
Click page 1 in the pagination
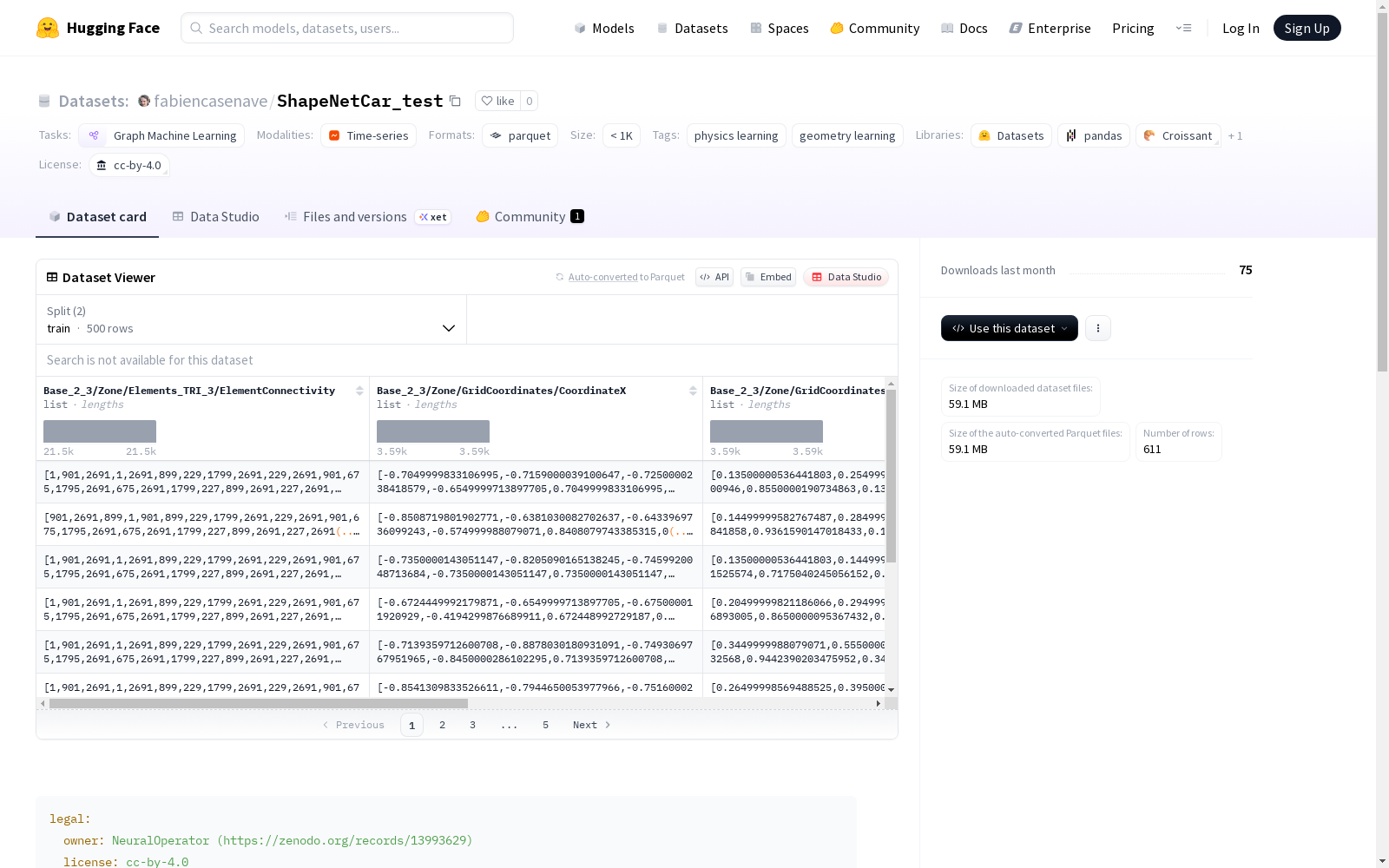[412, 725]
